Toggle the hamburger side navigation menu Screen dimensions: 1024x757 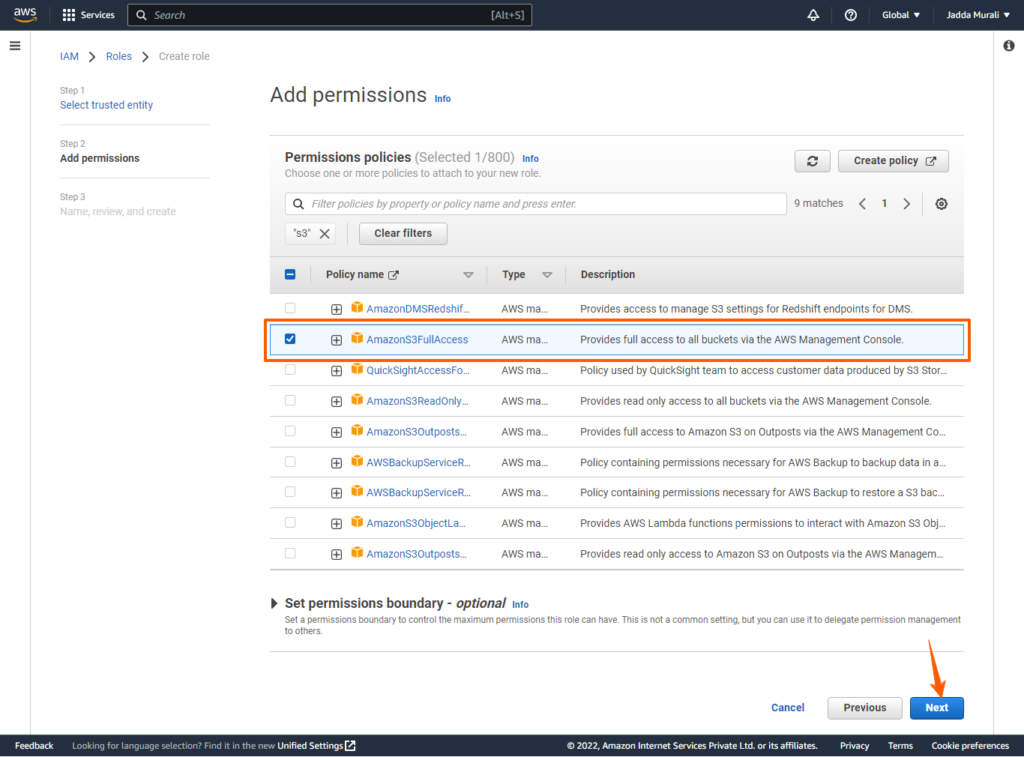[15, 46]
